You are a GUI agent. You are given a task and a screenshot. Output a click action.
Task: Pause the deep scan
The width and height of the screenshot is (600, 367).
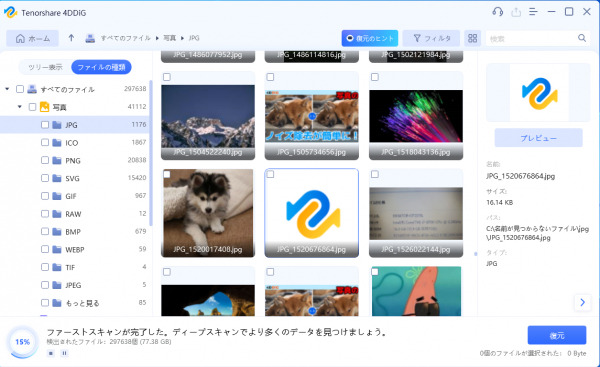pyautogui.click(x=64, y=353)
